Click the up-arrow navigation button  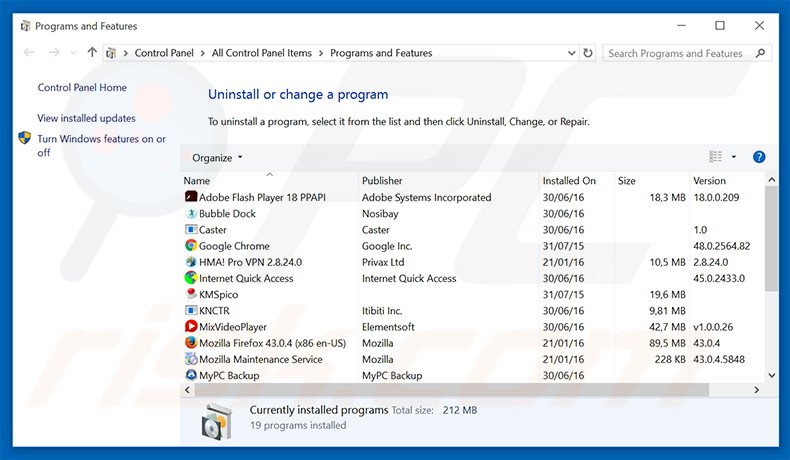pyautogui.click(x=93, y=53)
